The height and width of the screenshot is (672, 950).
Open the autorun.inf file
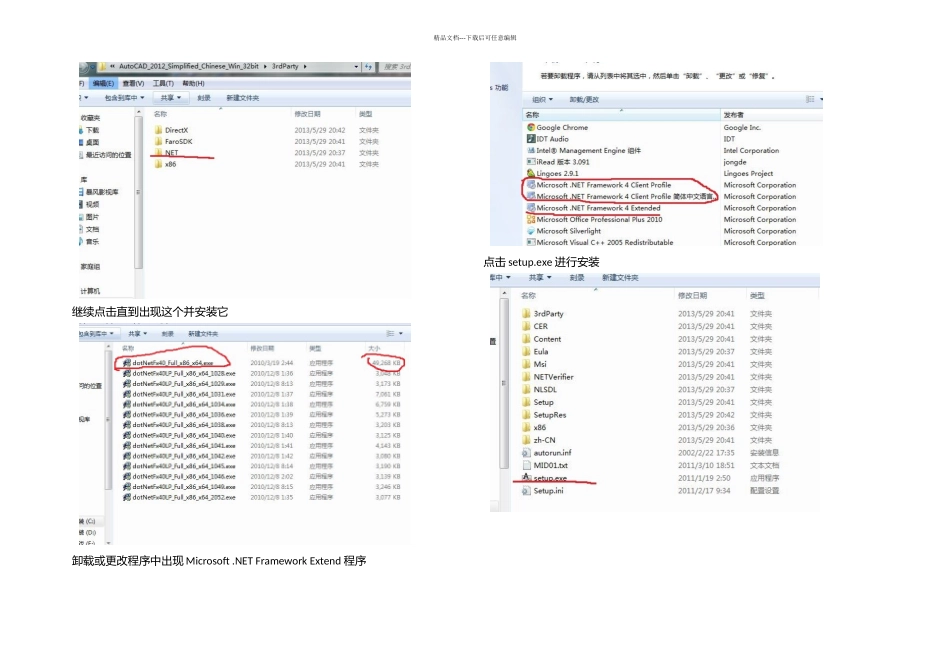pos(552,453)
